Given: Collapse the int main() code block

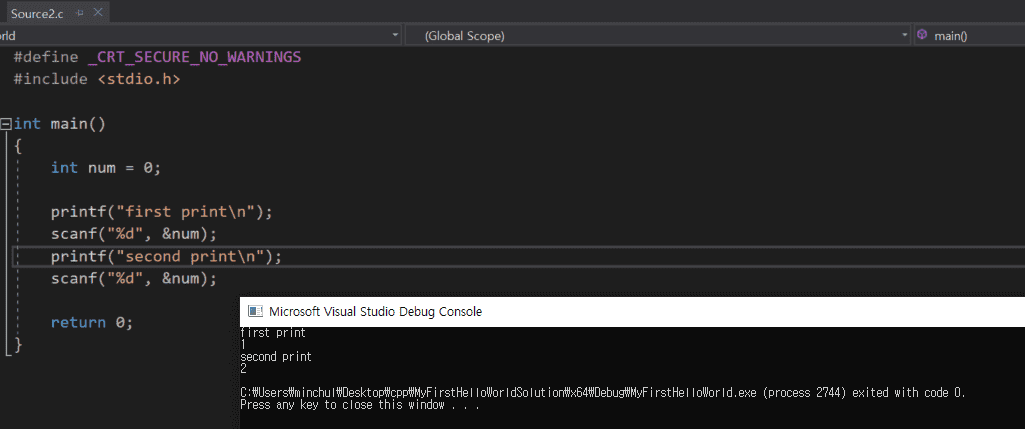Looking at the screenshot, I should coord(6,123).
